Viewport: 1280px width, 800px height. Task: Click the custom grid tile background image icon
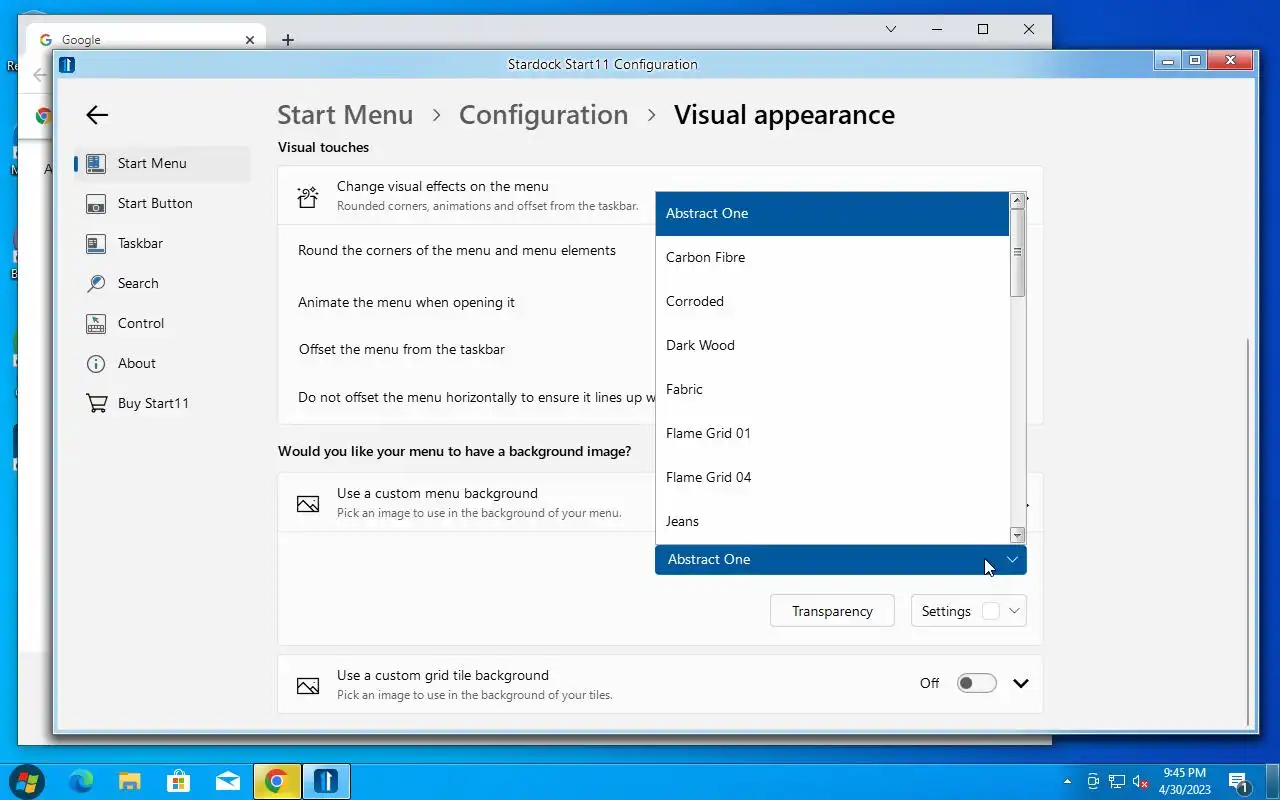[x=308, y=686]
